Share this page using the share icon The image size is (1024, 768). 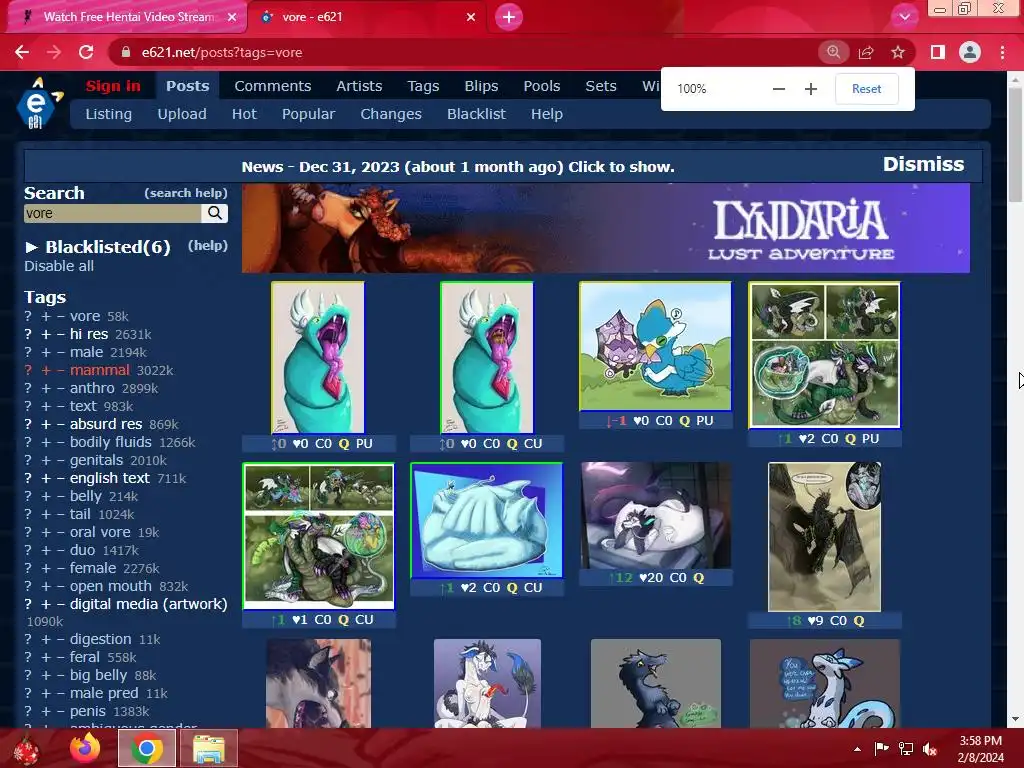pyautogui.click(x=866, y=52)
